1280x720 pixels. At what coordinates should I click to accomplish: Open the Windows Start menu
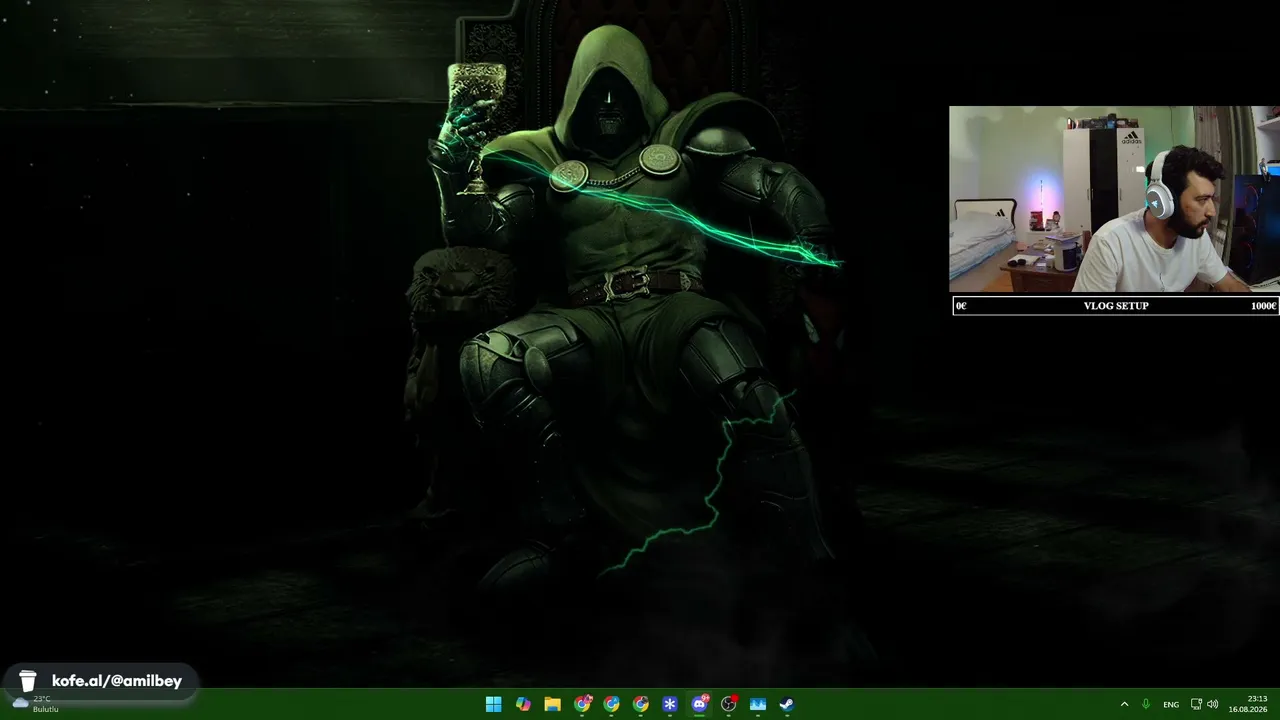pyautogui.click(x=494, y=704)
